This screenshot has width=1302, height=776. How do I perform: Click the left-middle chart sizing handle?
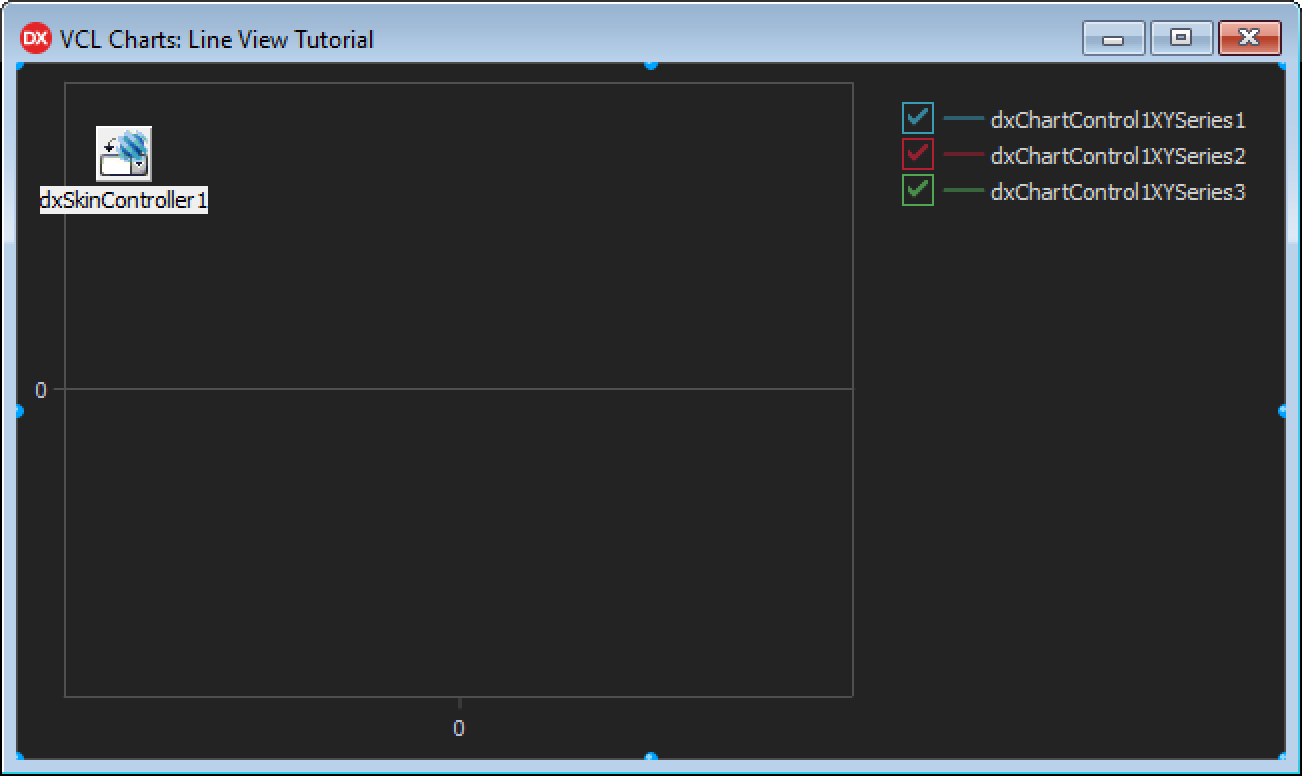19,411
